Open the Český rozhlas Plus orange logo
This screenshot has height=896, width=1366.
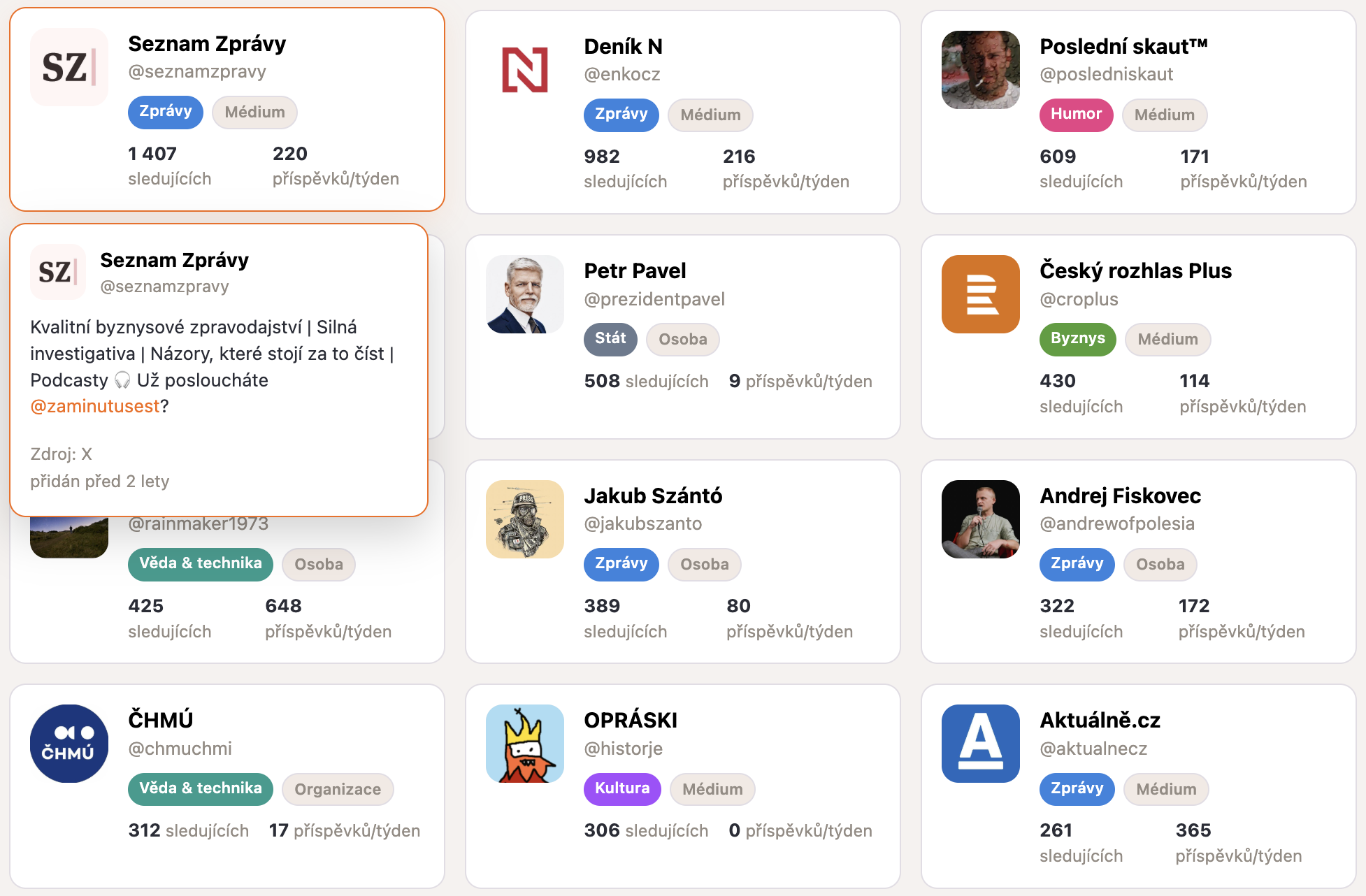[981, 294]
